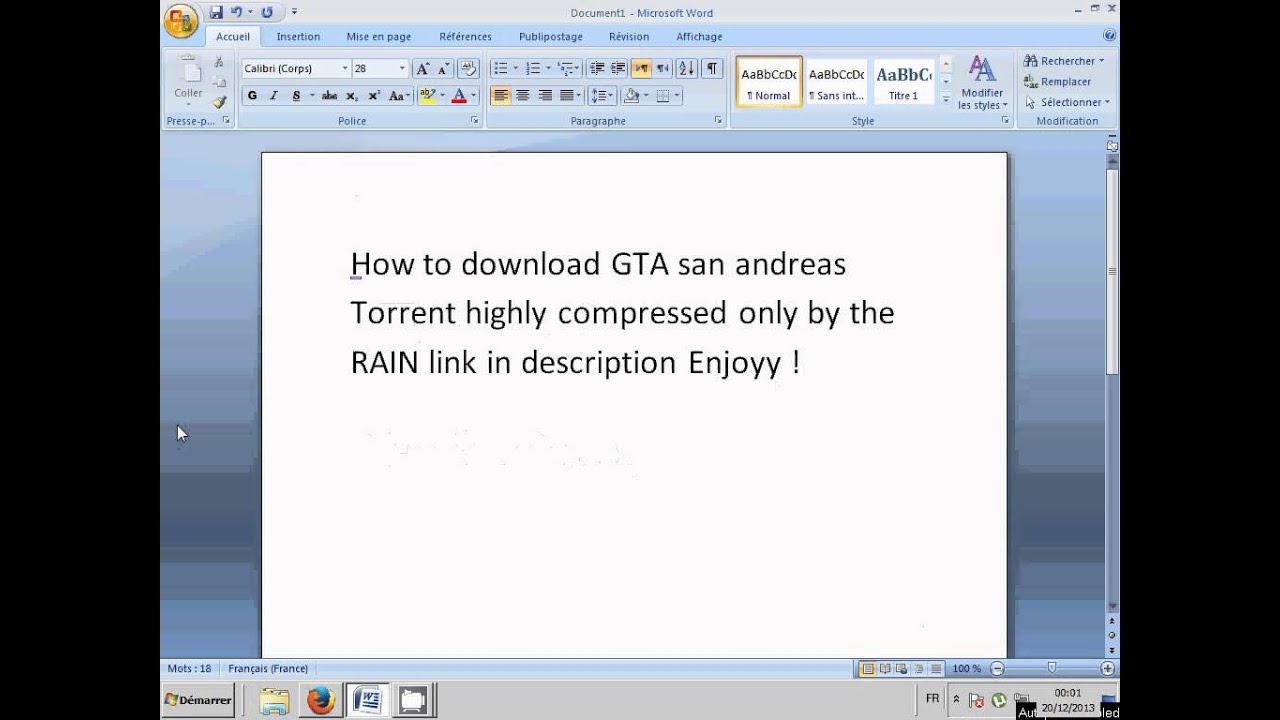Screen dimensions: 1280x720
Task: Open the Affichage tab
Action: click(x=699, y=36)
